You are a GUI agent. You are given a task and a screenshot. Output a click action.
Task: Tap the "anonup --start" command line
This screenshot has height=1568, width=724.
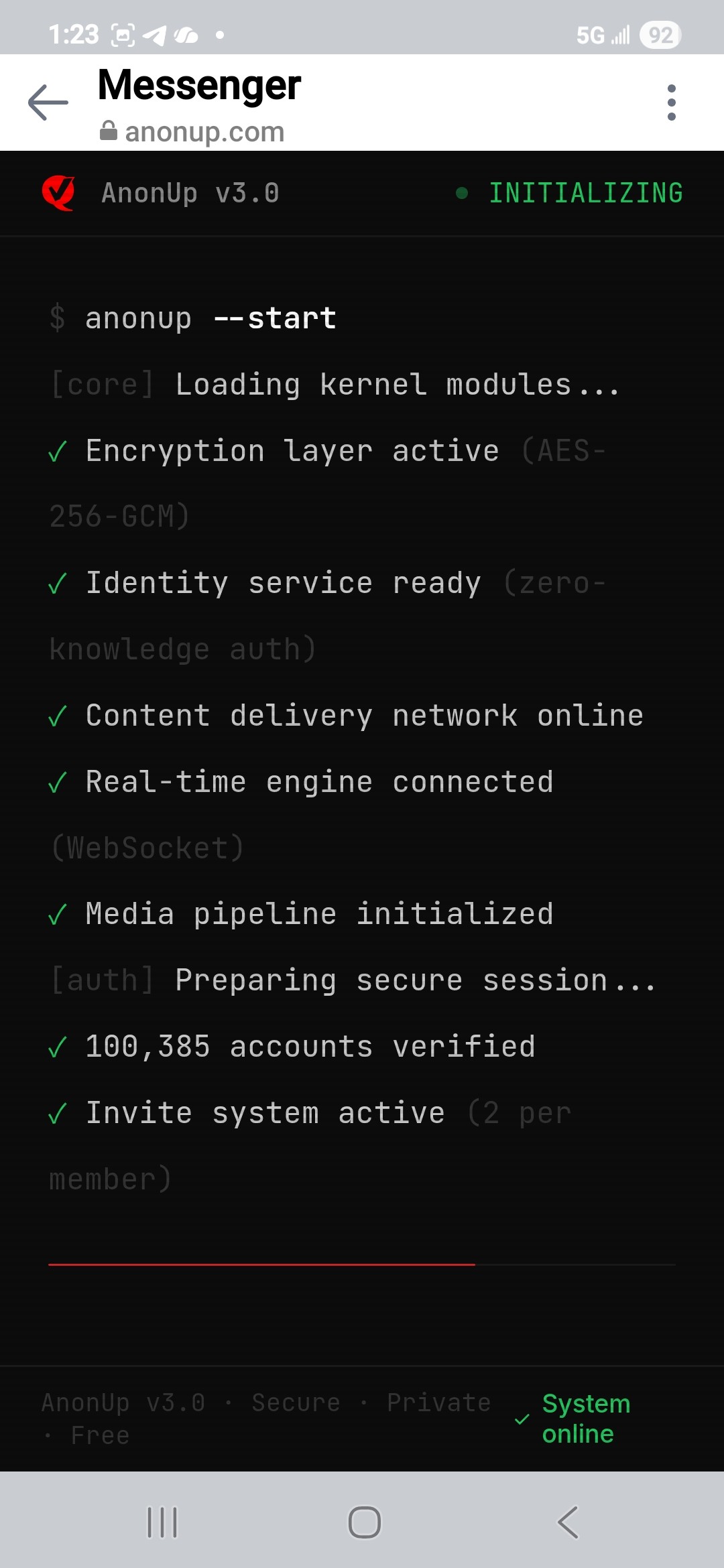[x=210, y=318]
